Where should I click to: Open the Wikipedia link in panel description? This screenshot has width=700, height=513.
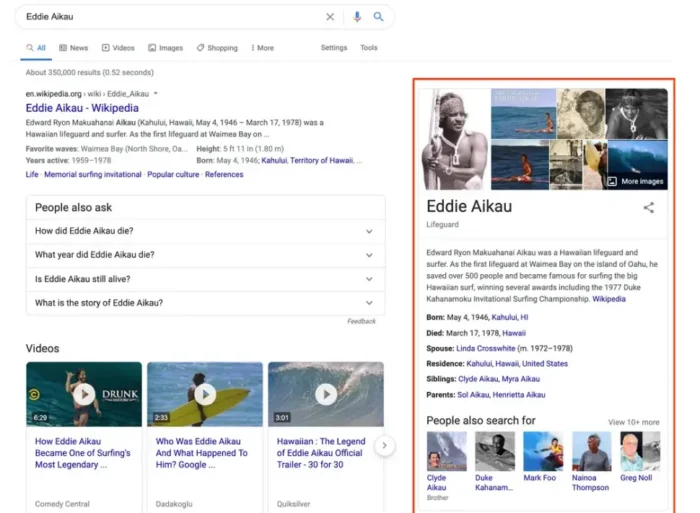609,299
